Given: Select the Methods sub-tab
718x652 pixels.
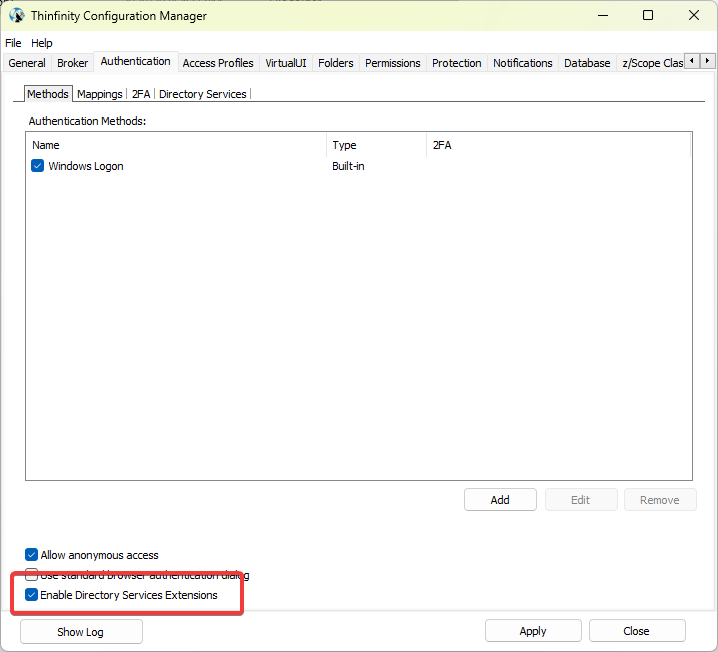Looking at the screenshot, I should click(48, 94).
